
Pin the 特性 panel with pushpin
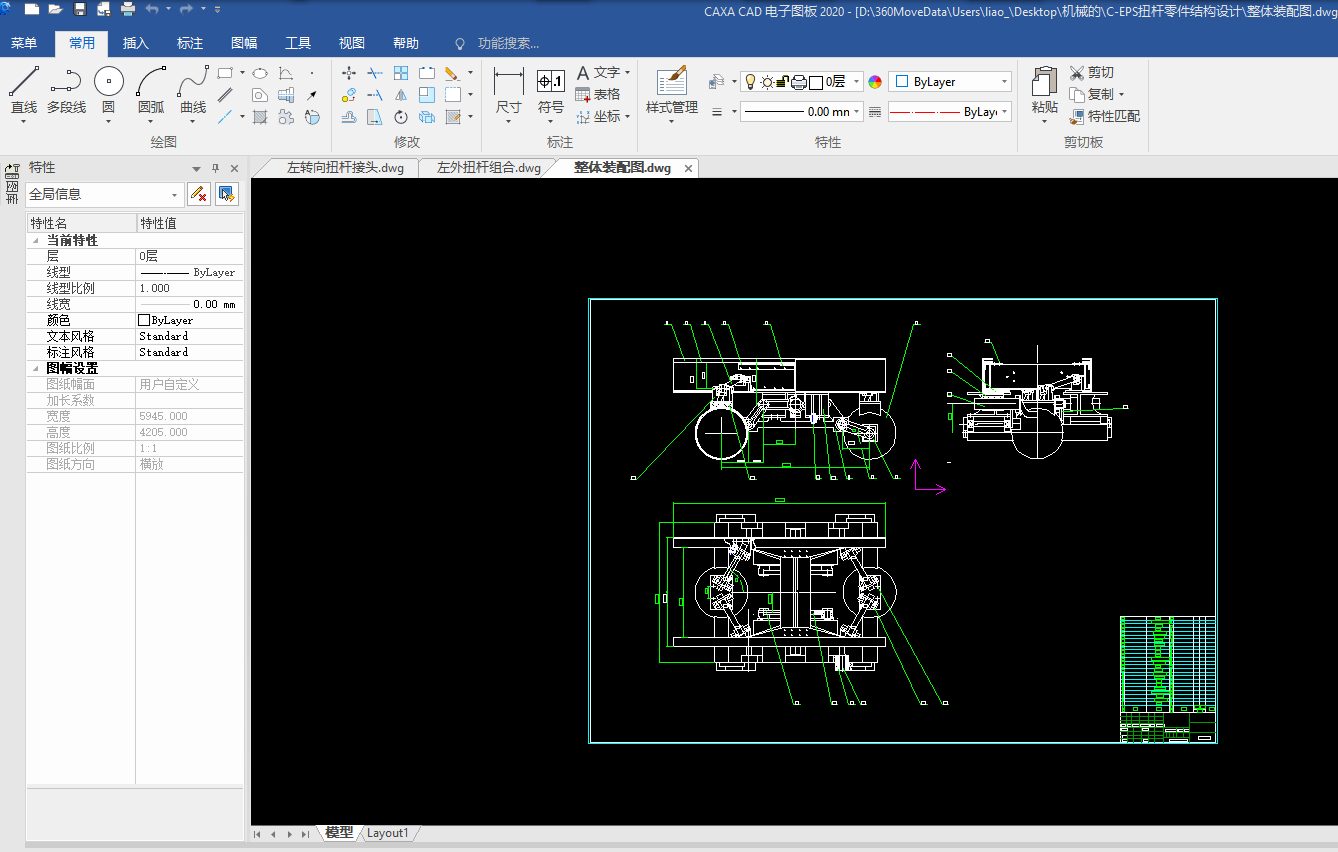point(215,168)
